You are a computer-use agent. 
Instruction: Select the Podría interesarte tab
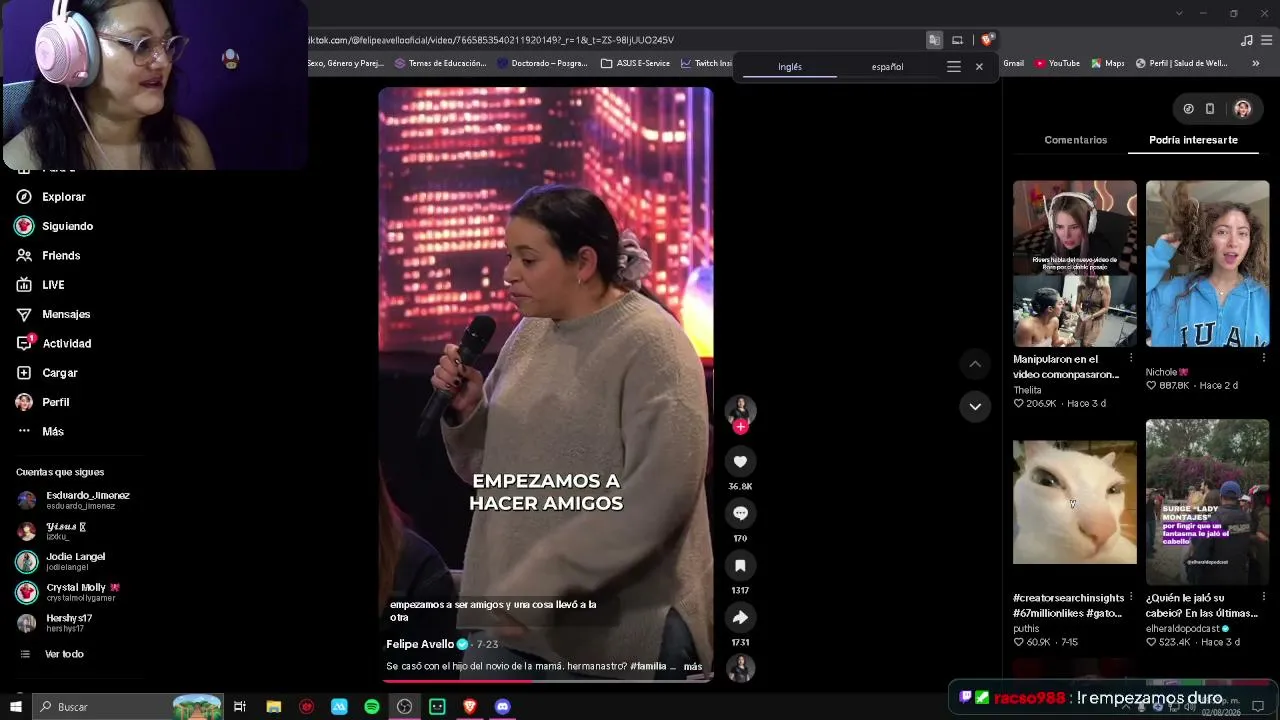[x=1193, y=140]
